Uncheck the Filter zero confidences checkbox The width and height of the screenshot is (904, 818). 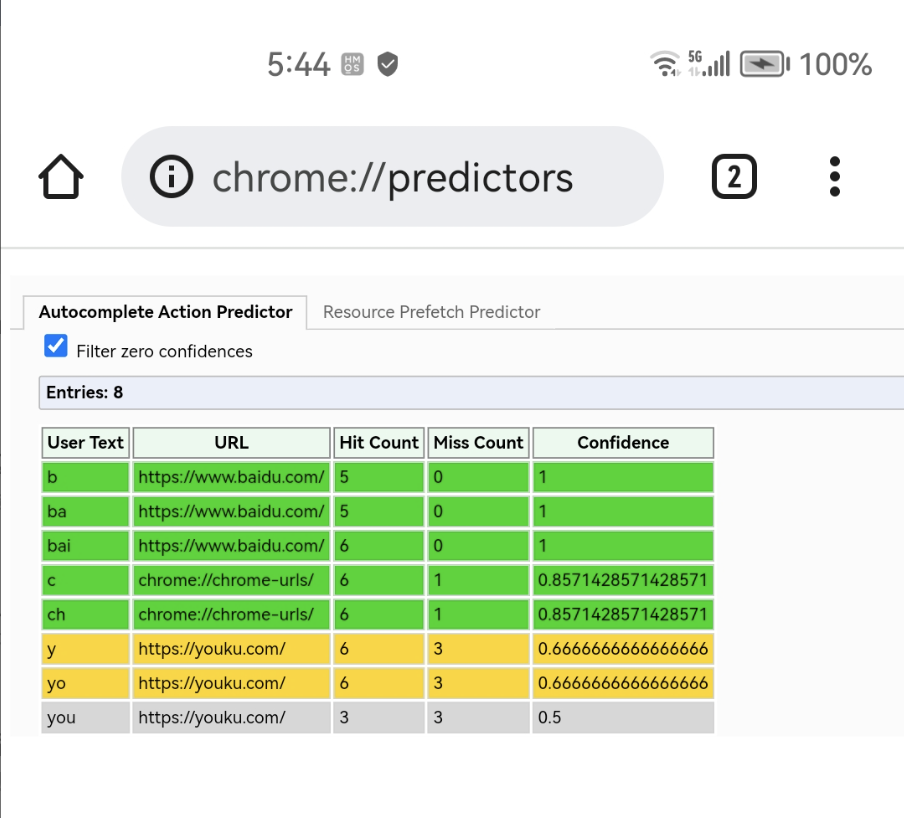(56, 346)
